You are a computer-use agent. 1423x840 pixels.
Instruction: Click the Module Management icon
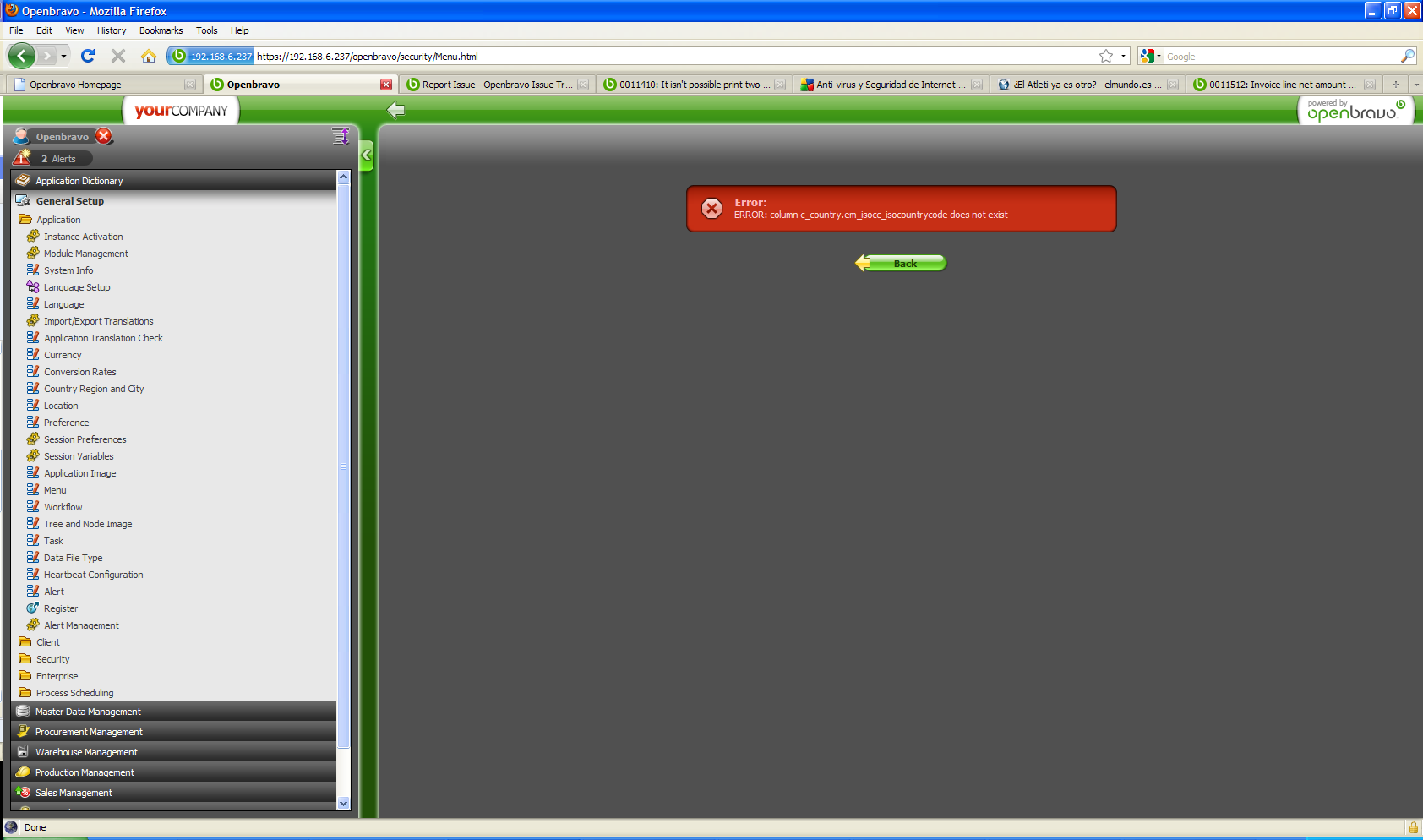point(33,253)
